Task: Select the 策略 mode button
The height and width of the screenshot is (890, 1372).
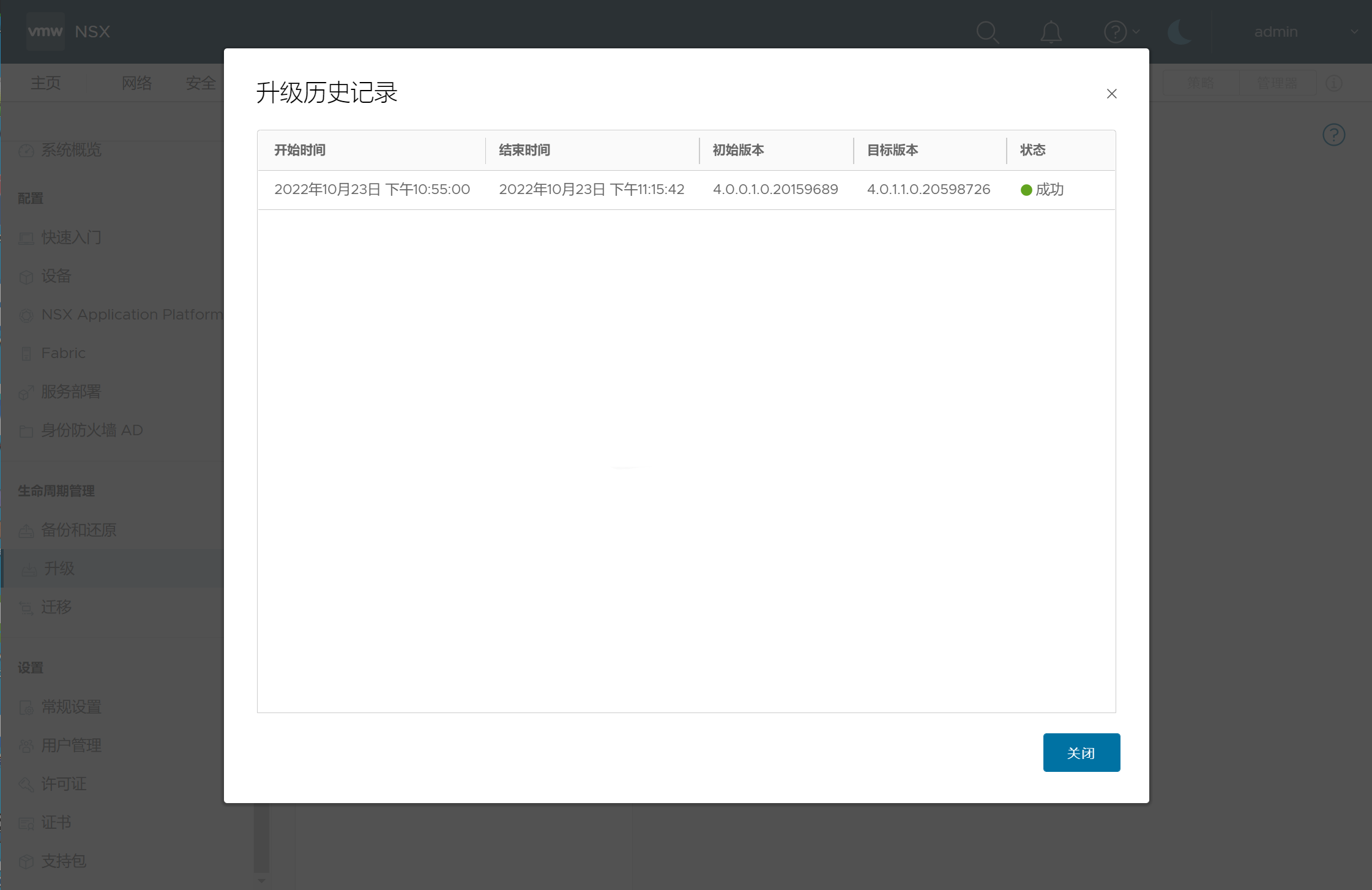Action: pos(1201,83)
